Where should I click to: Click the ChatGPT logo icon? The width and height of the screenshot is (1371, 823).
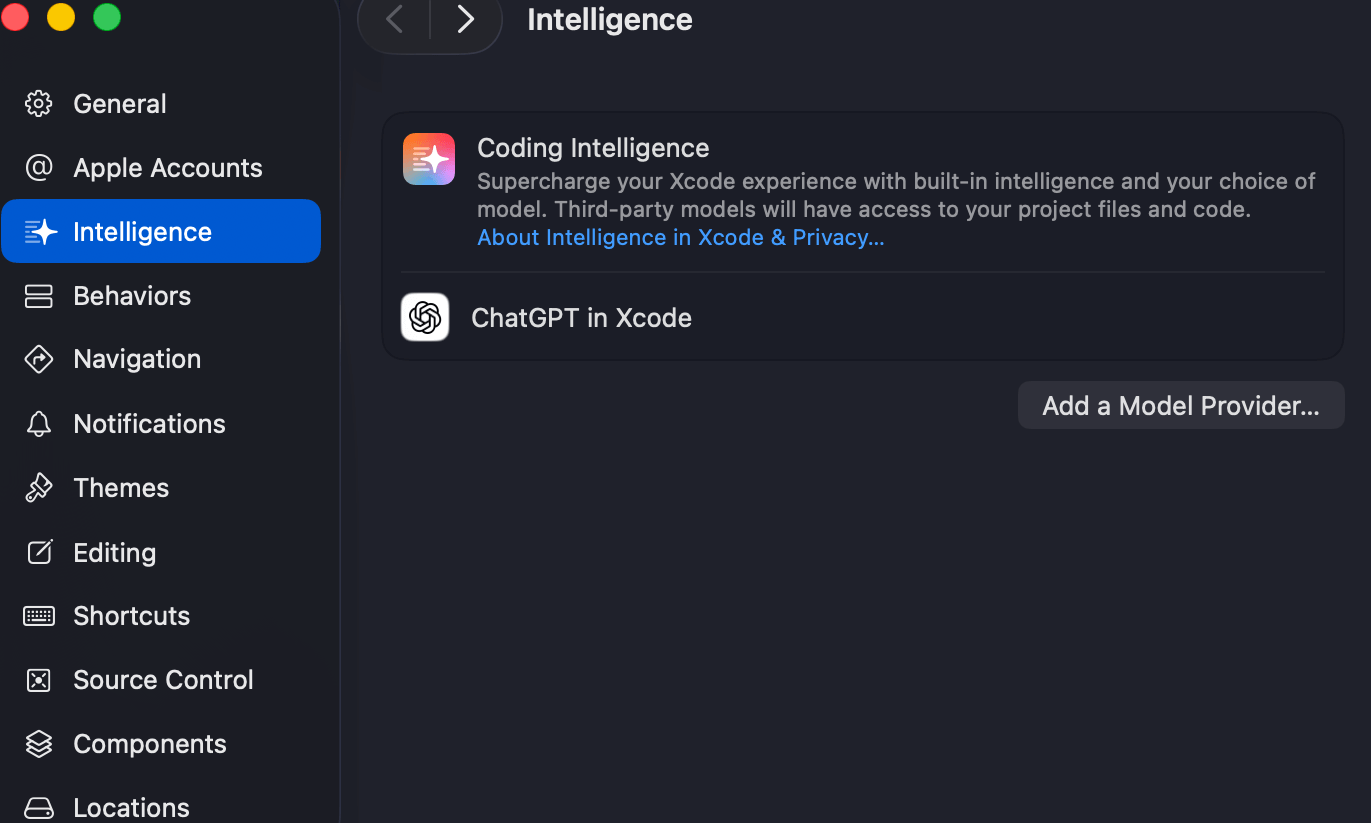click(x=425, y=318)
